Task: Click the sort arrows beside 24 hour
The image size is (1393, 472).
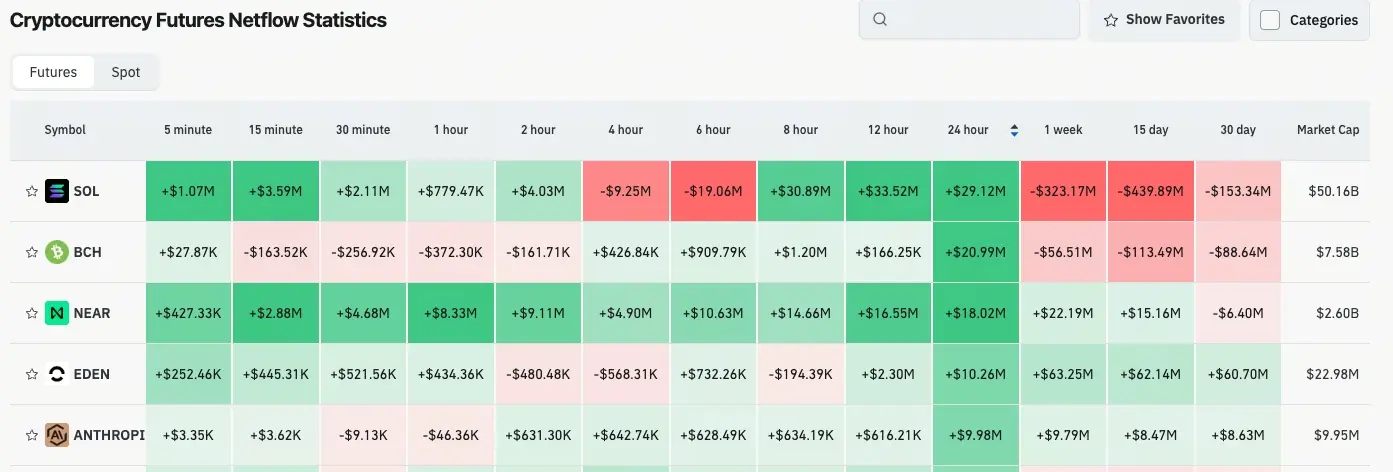Action: (x=1014, y=130)
